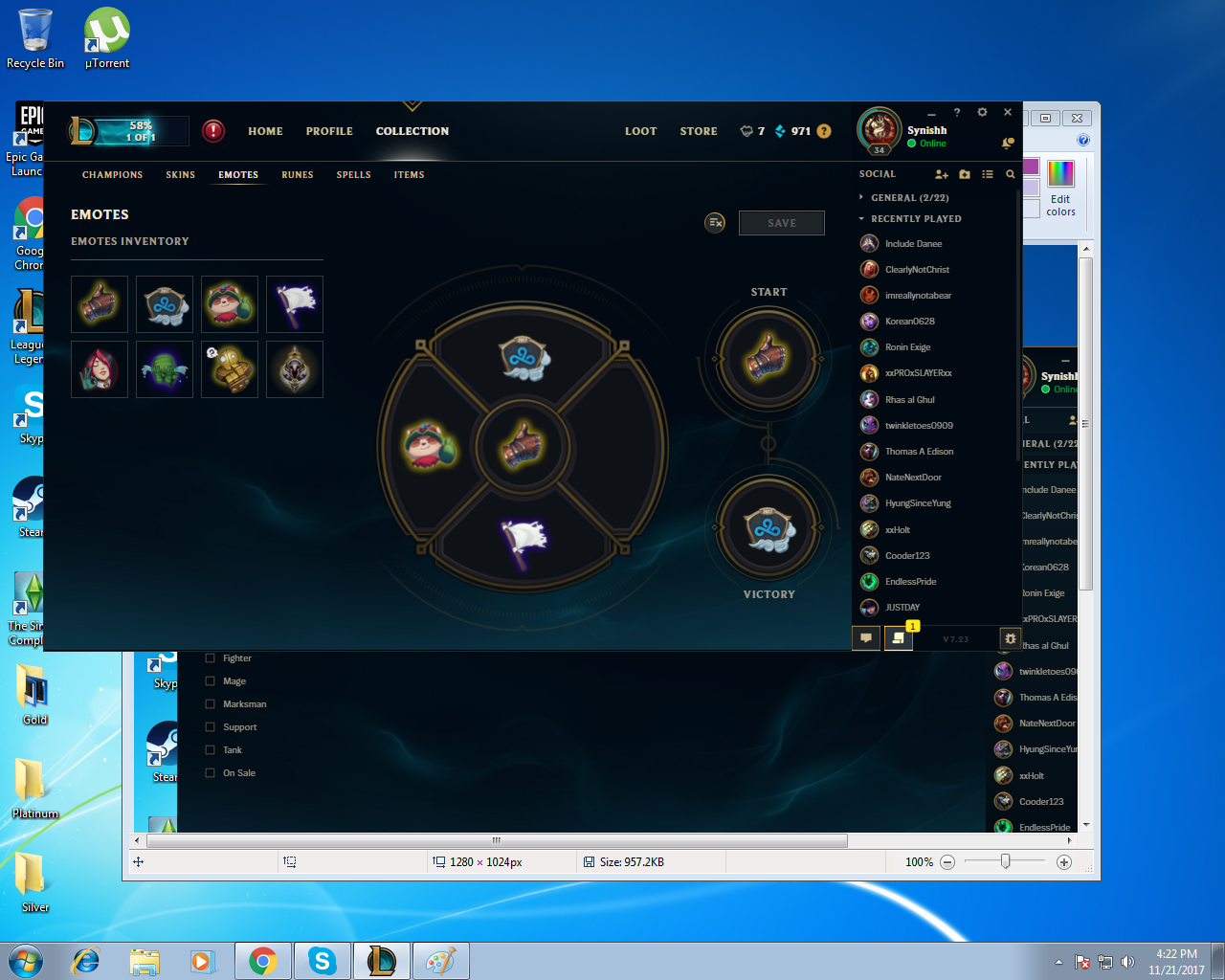Click the new folder icon in Social header

[x=965, y=174]
